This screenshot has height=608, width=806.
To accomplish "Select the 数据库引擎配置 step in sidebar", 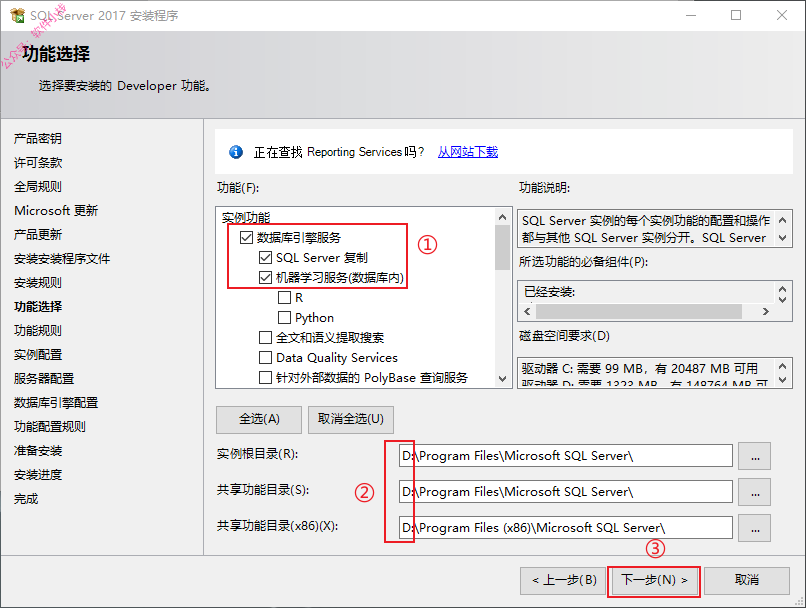I will coord(56,403).
